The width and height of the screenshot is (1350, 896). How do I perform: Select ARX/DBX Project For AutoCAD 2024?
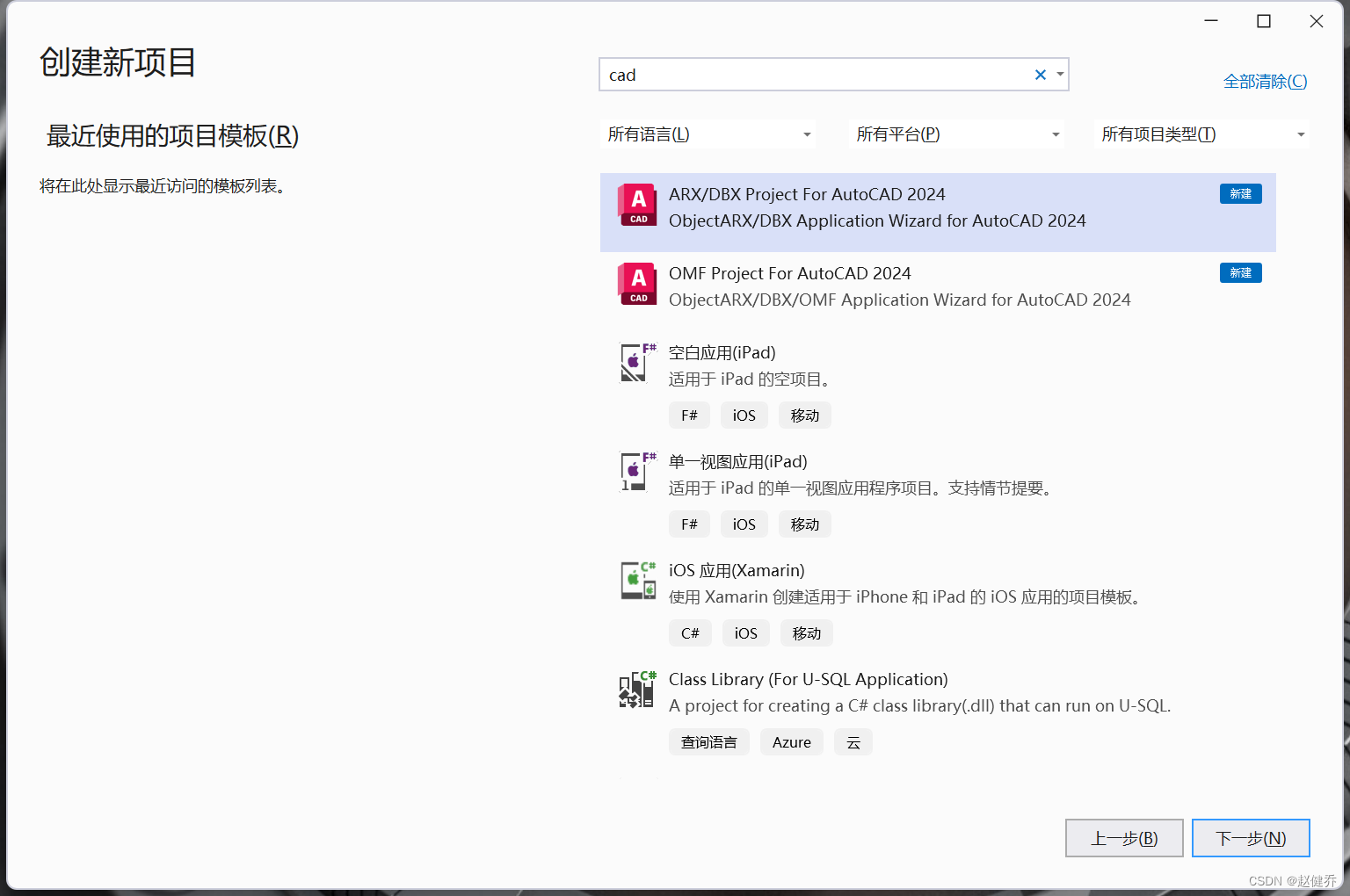[938, 213]
